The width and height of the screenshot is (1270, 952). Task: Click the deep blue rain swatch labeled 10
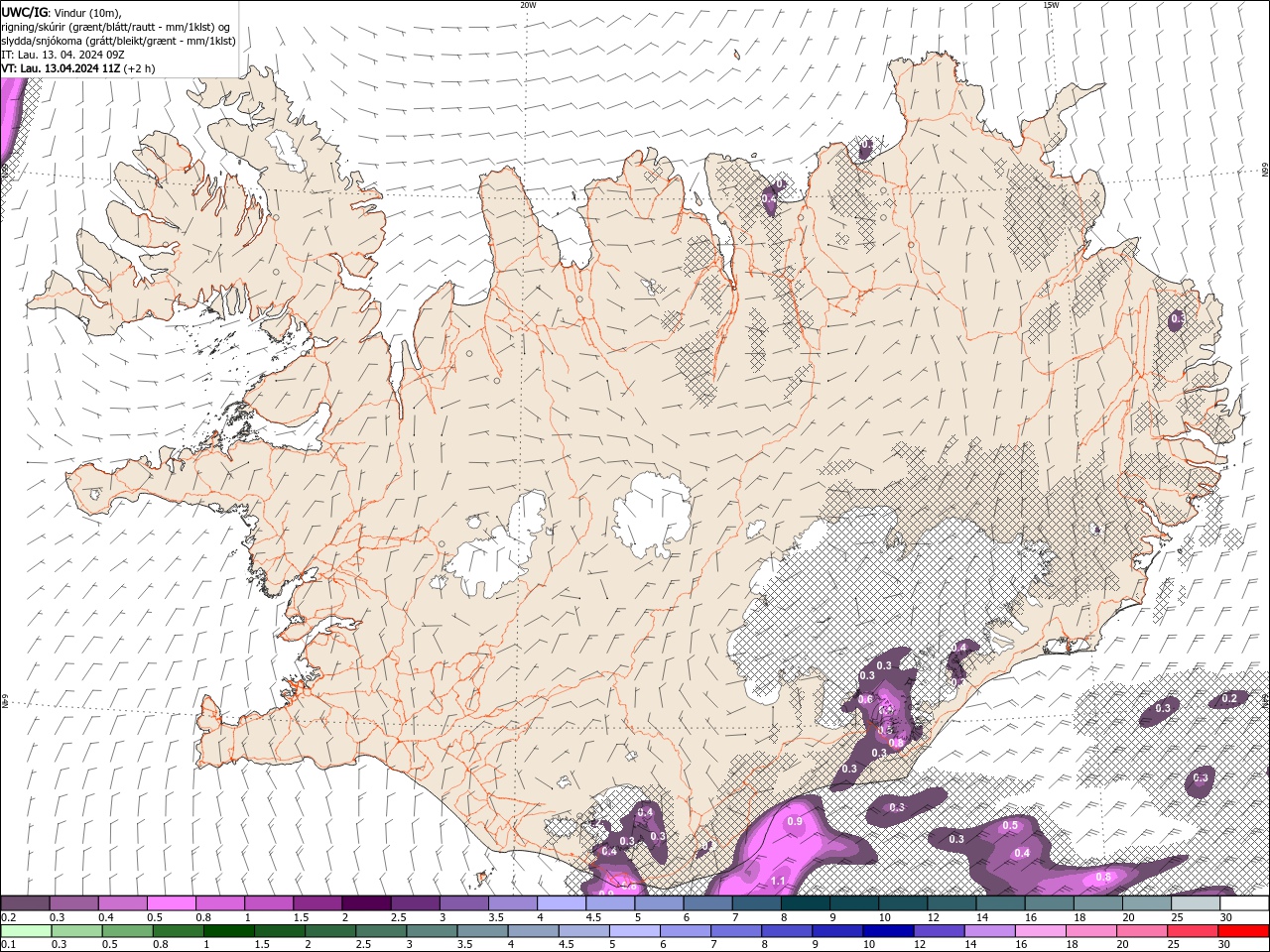point(887,931)
